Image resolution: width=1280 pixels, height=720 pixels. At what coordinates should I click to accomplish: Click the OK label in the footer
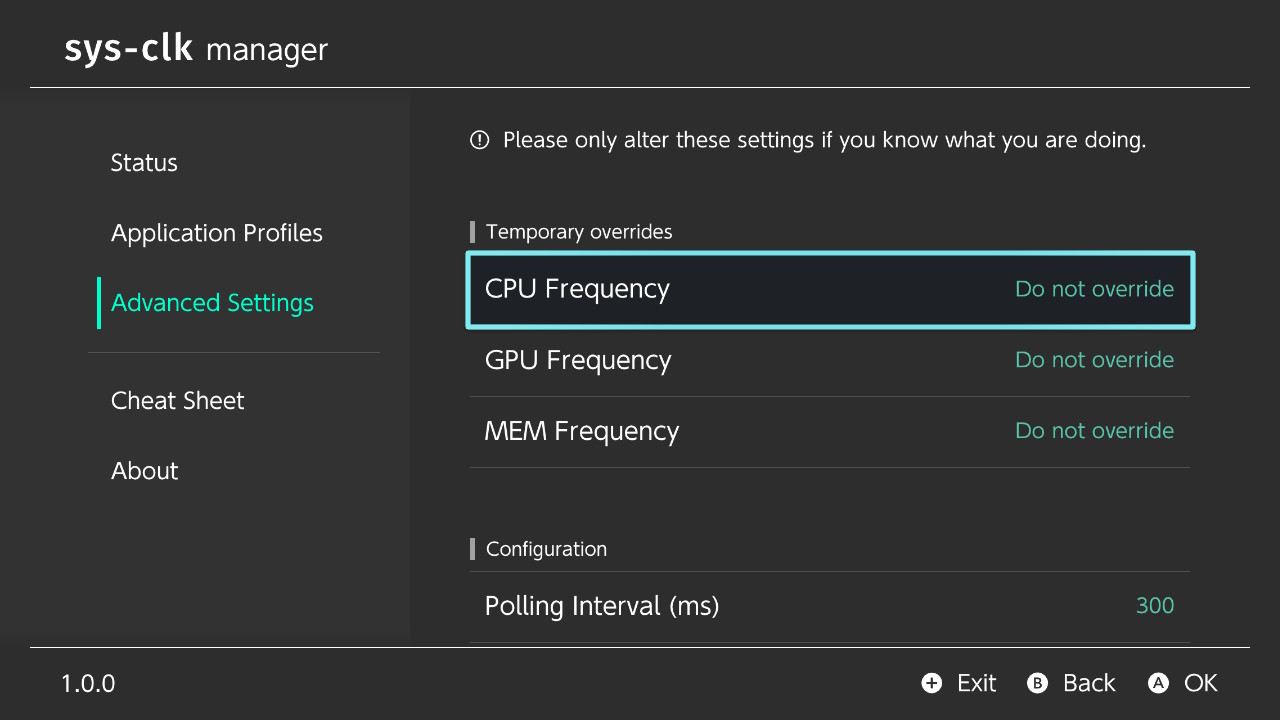tap(1199, 683)
